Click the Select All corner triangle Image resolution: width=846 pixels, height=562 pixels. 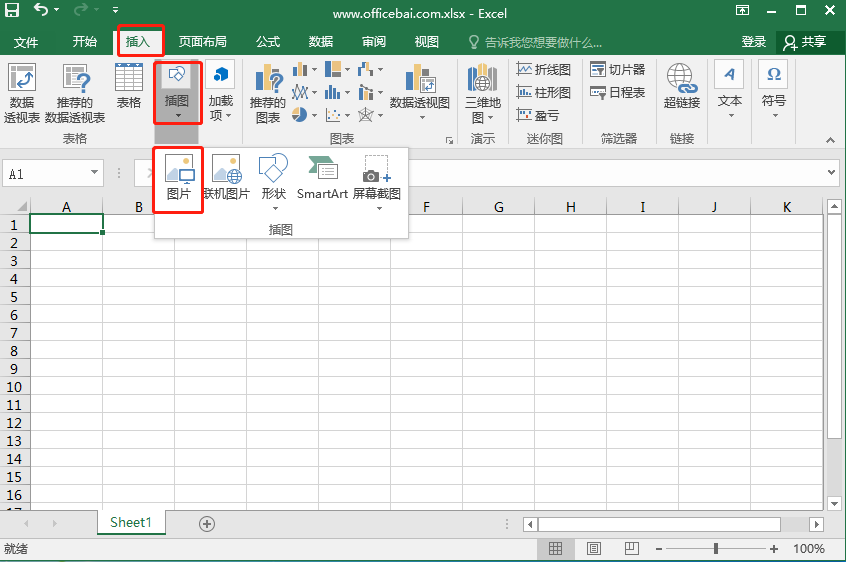22,207
